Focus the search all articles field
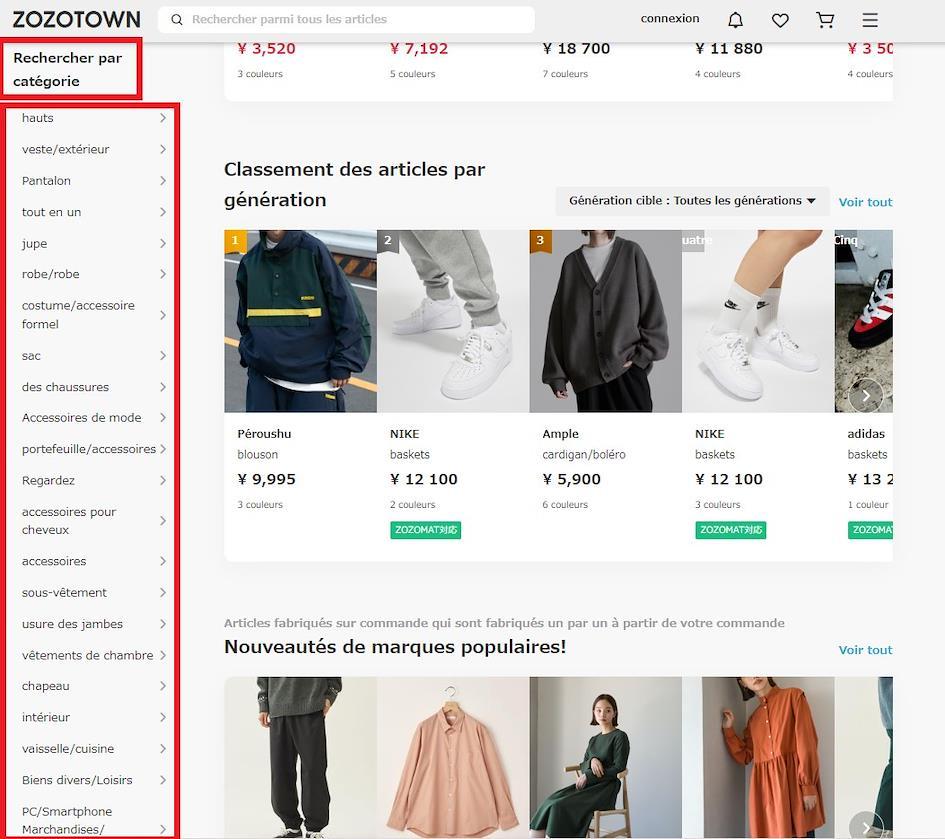Image resolution: width=945 pixels, height=839 pixels. (x=347, y=19)
